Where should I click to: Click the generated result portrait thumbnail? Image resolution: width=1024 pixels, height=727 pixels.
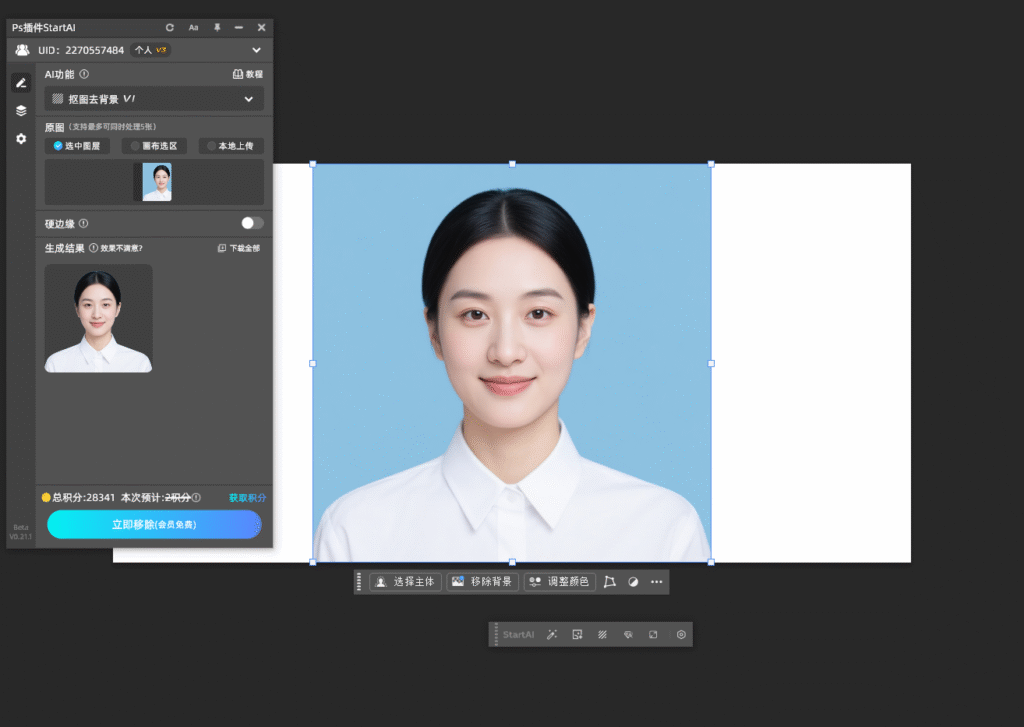coord(98,318)
